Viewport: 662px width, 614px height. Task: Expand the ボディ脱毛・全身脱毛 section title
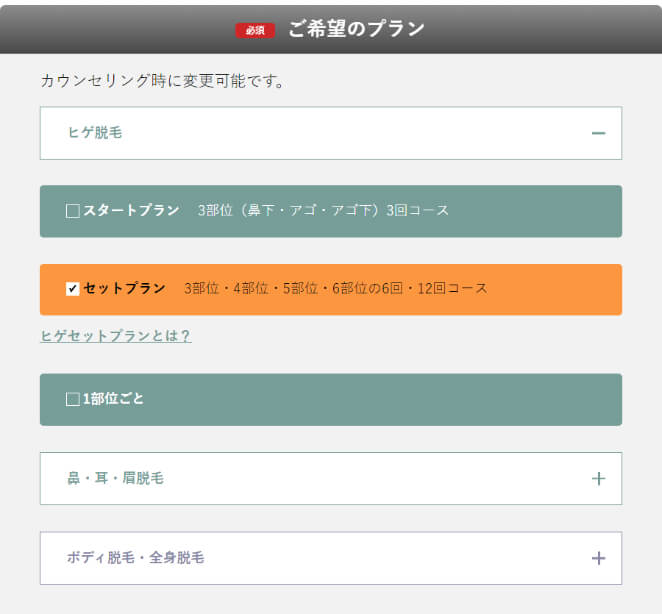[x=135, y=558]
